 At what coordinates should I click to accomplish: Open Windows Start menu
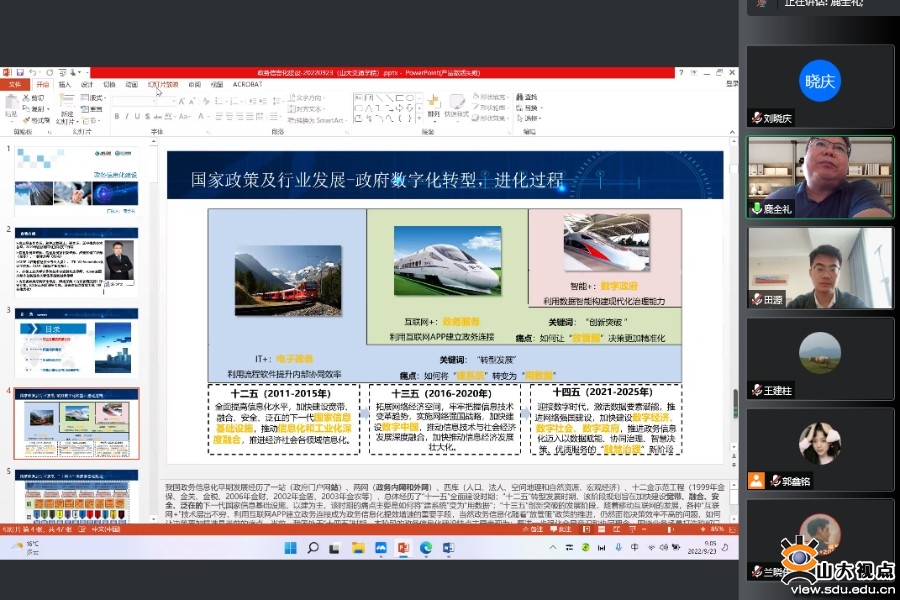tap(290, 548)
